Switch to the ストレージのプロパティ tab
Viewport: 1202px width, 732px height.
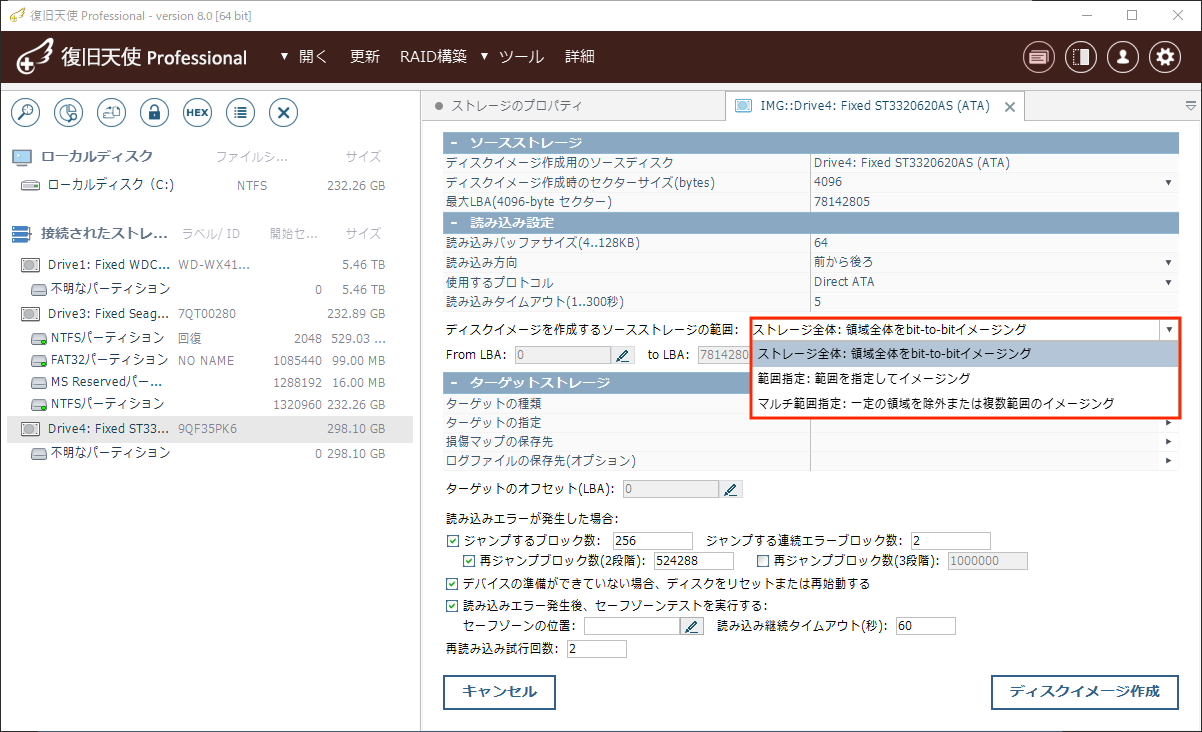coord(516,106)
